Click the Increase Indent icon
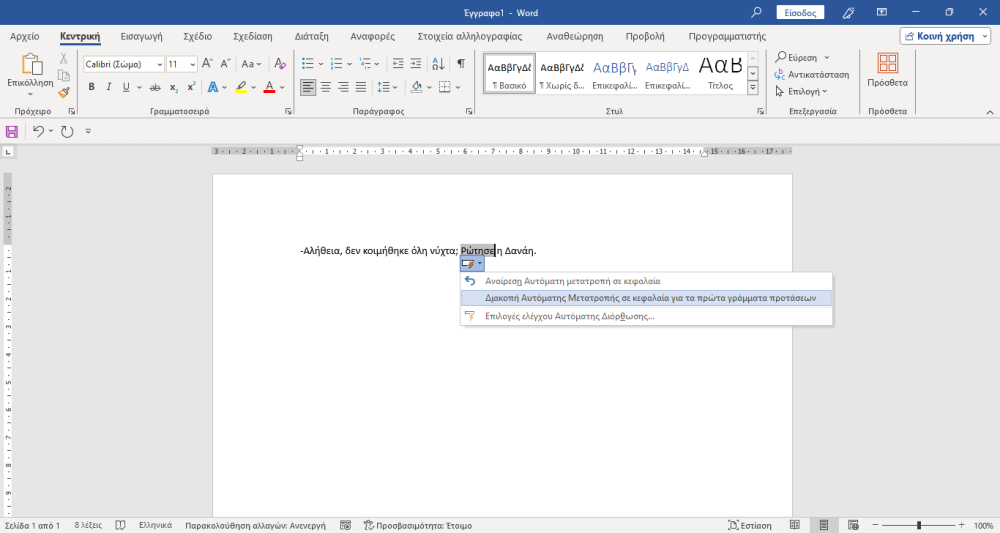 click(x=415, y=64)
